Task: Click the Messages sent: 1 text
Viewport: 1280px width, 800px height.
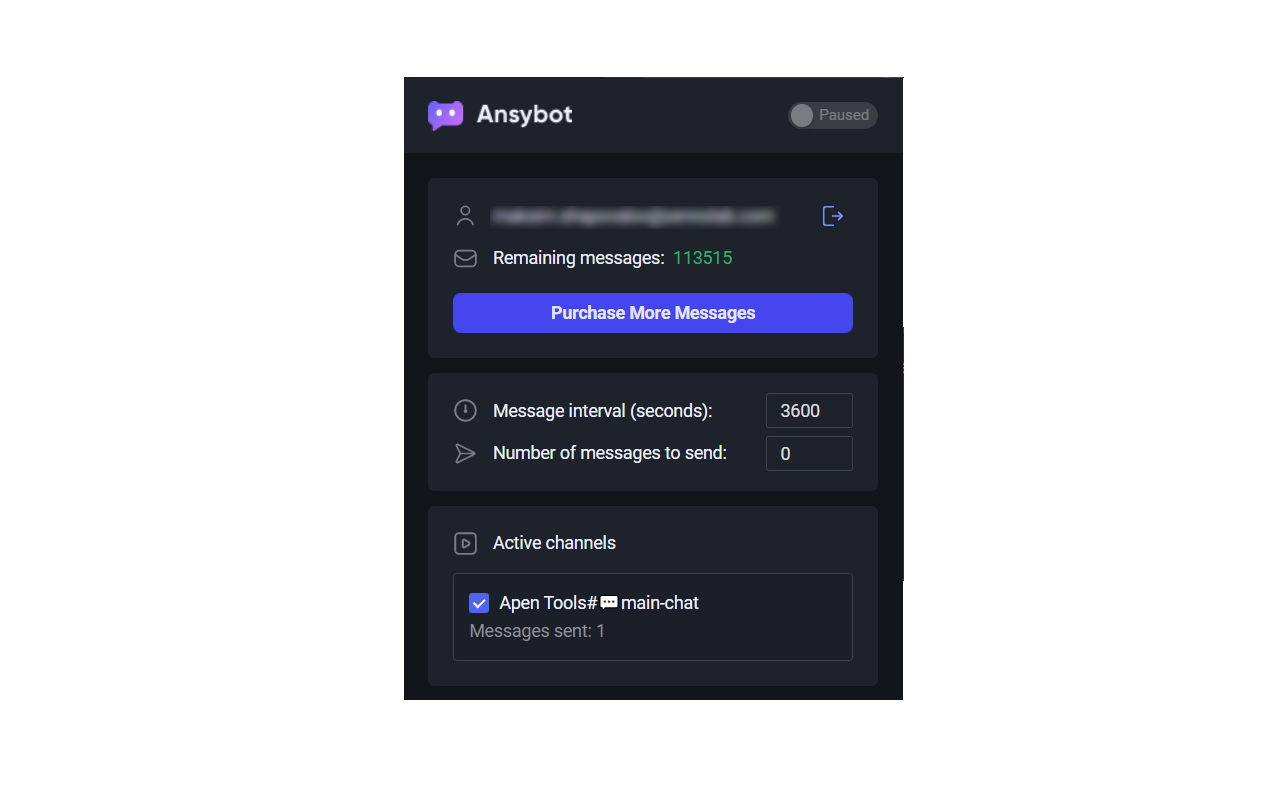Action: (537, 631)
